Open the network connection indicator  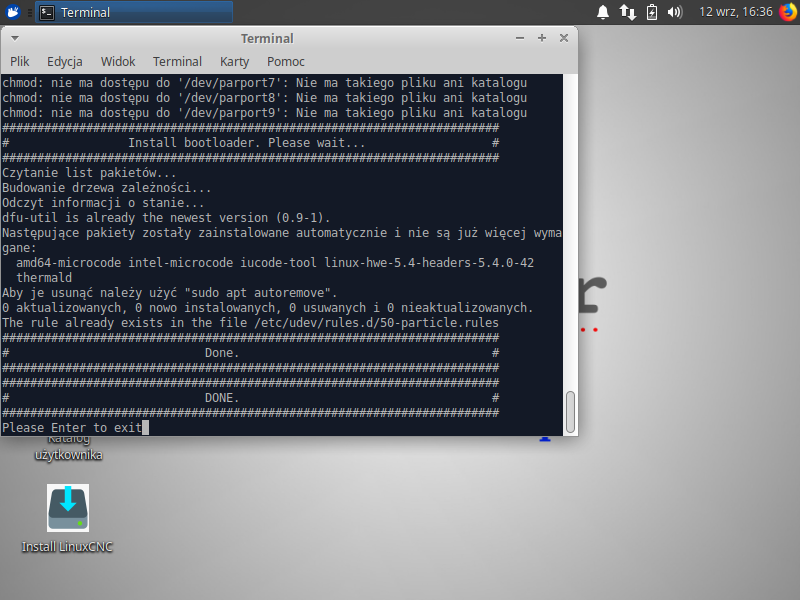(x=628, y=12)
